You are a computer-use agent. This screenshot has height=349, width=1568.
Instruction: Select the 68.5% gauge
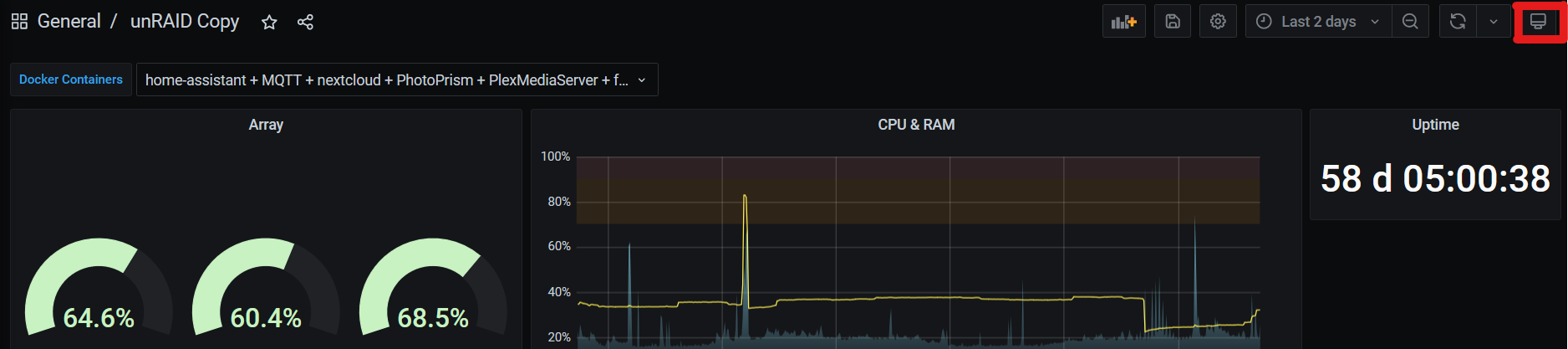pyautogui.click(x=433, y=289)
